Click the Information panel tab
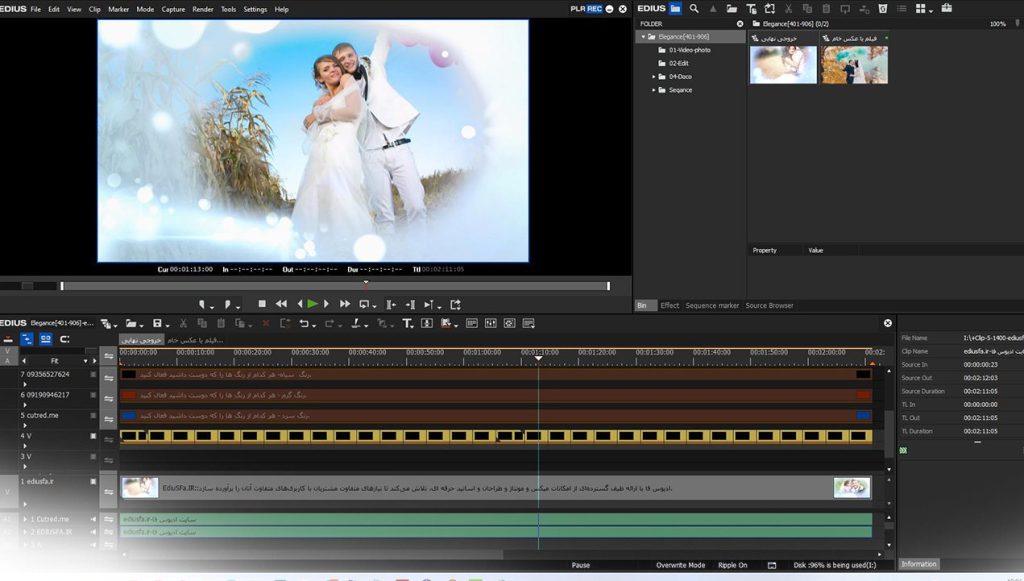Viewport: 1024px width, 581px height. pyautogui.click(x=918, y=564)
